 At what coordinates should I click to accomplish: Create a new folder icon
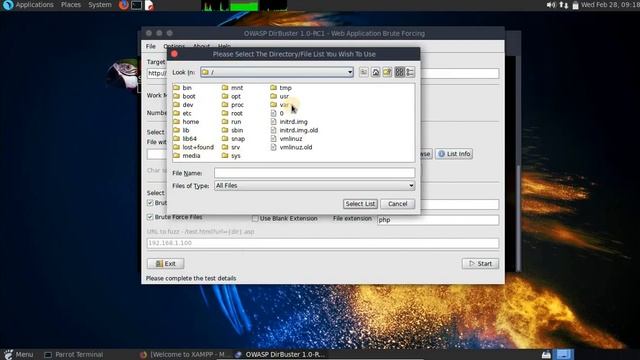[x=387, y=72]
